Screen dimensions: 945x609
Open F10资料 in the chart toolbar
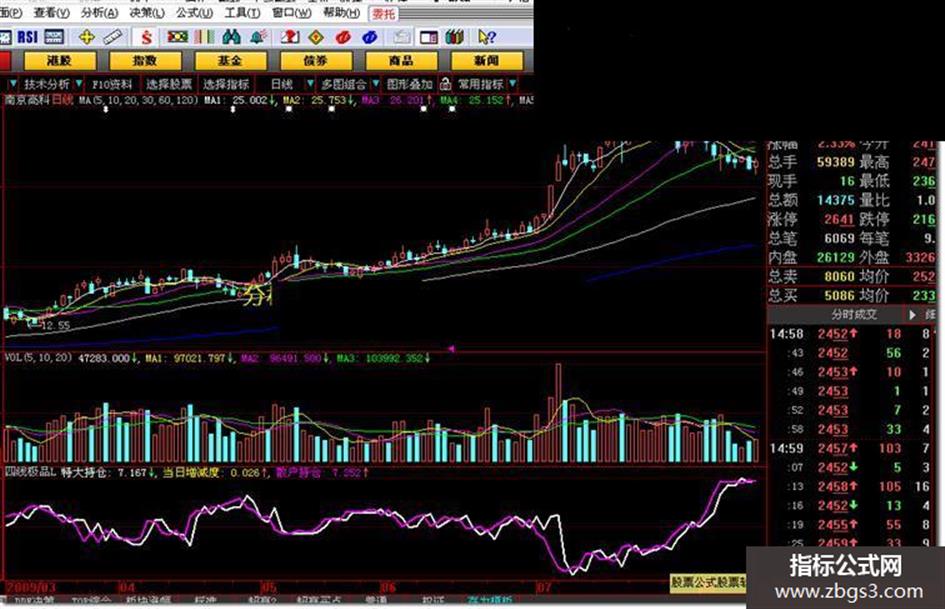click(x=112, y=84)
